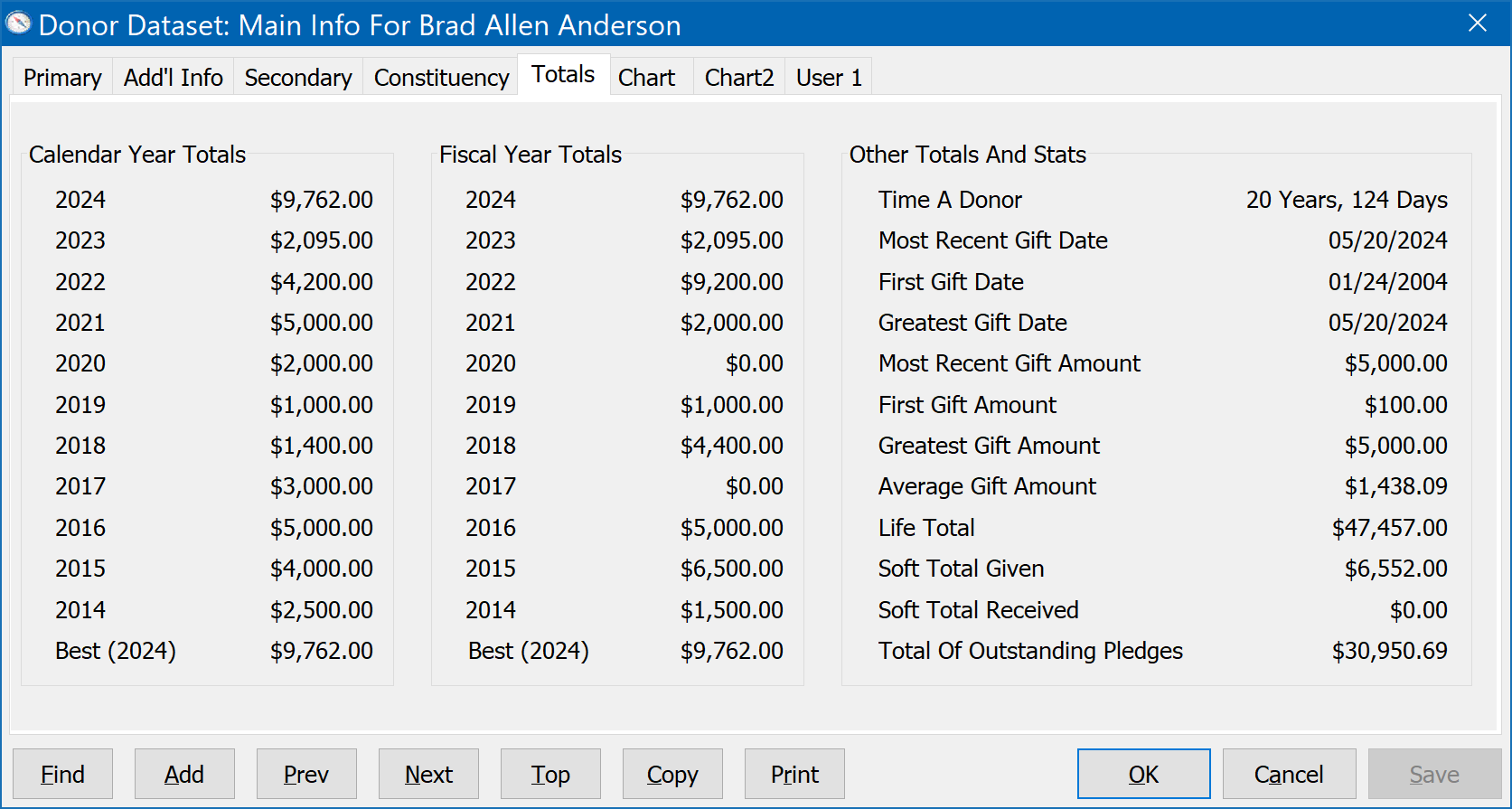Screen dimensions: 1512x809
Task: Click Calendar Year 2018 value $1,400.00
Action: pyautogui.click(x=322, y=446)
